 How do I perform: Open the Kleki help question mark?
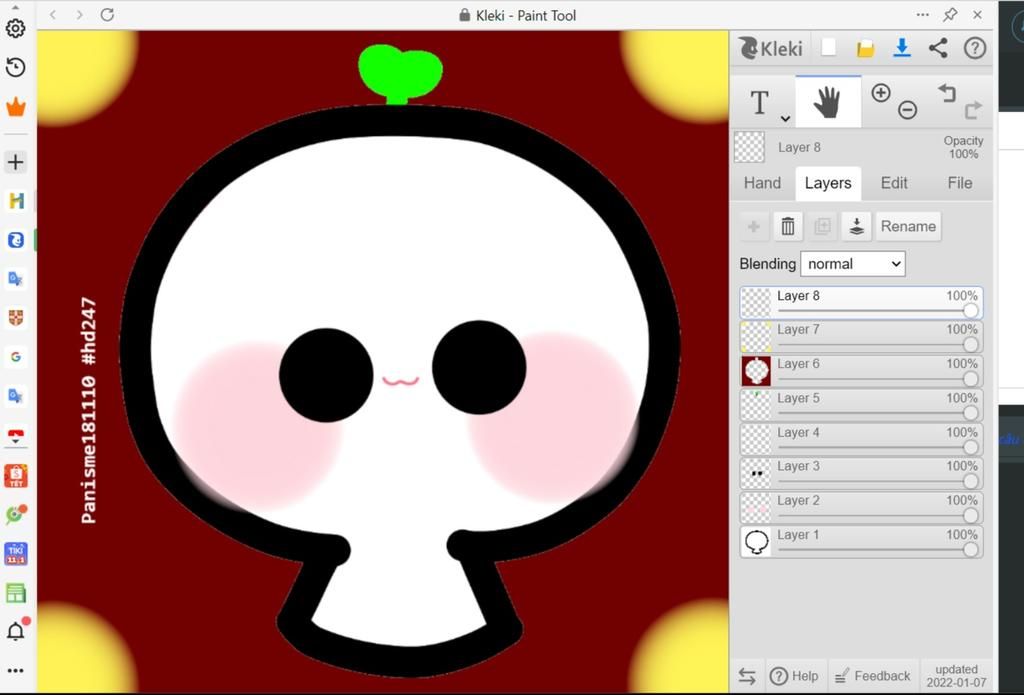[x=974, y=48]
